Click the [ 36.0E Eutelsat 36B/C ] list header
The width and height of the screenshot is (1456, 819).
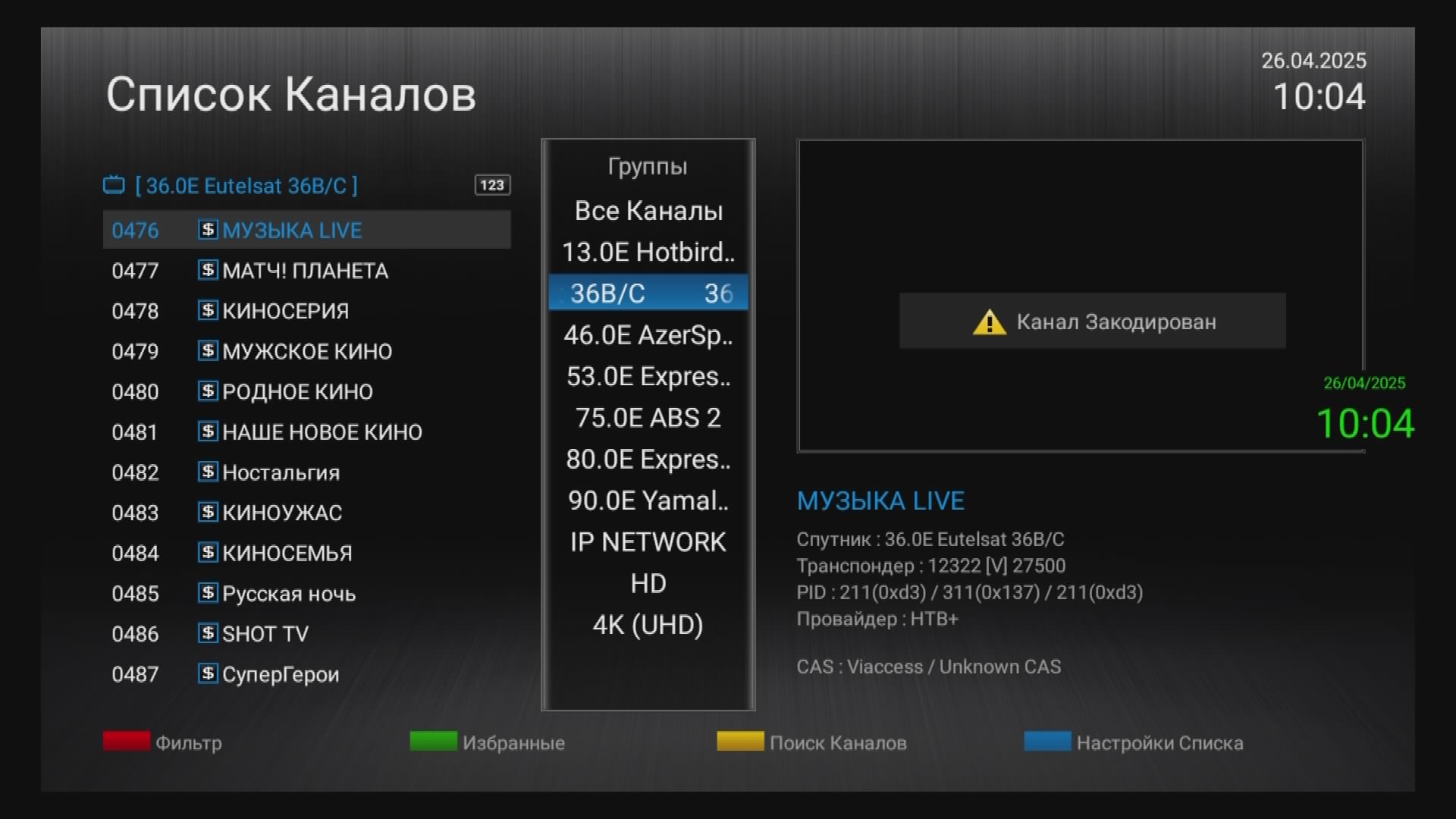246,186
